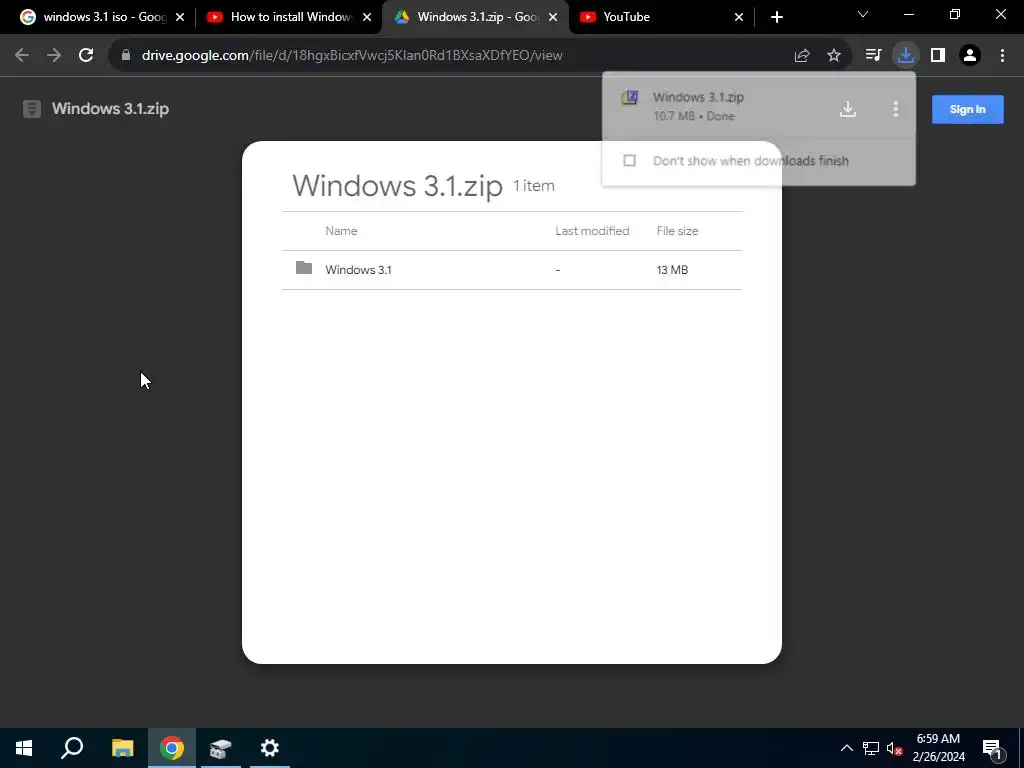Click Chrome icon in taskbar
The width and height of the screenshot is (1024, 768).
click(172, 748)
